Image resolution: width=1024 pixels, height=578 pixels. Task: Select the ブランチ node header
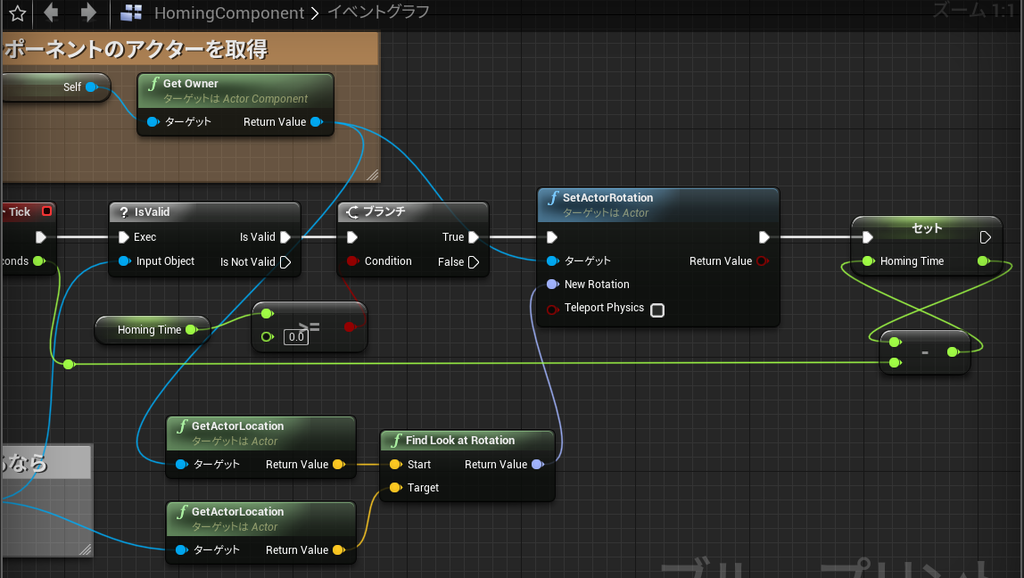[413, 212]
